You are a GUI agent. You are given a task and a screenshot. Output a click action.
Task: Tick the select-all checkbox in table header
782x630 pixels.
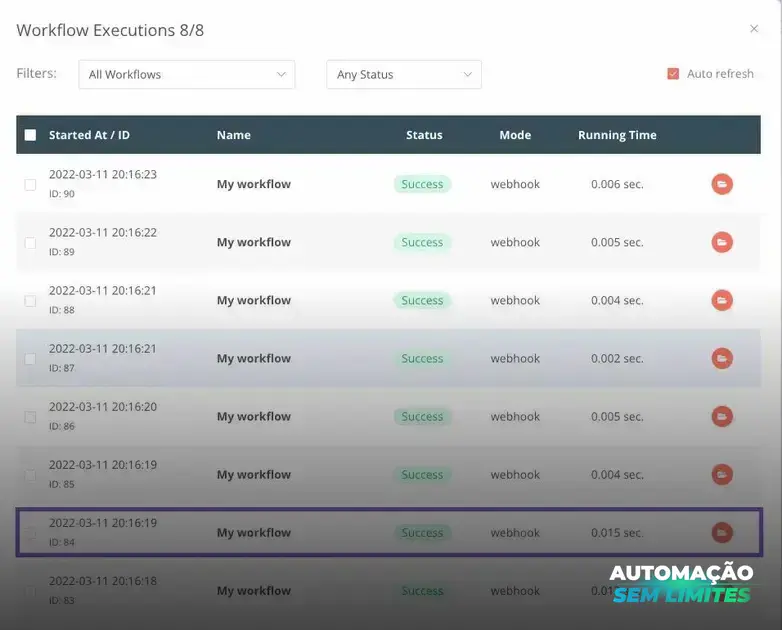pos(30,135)
